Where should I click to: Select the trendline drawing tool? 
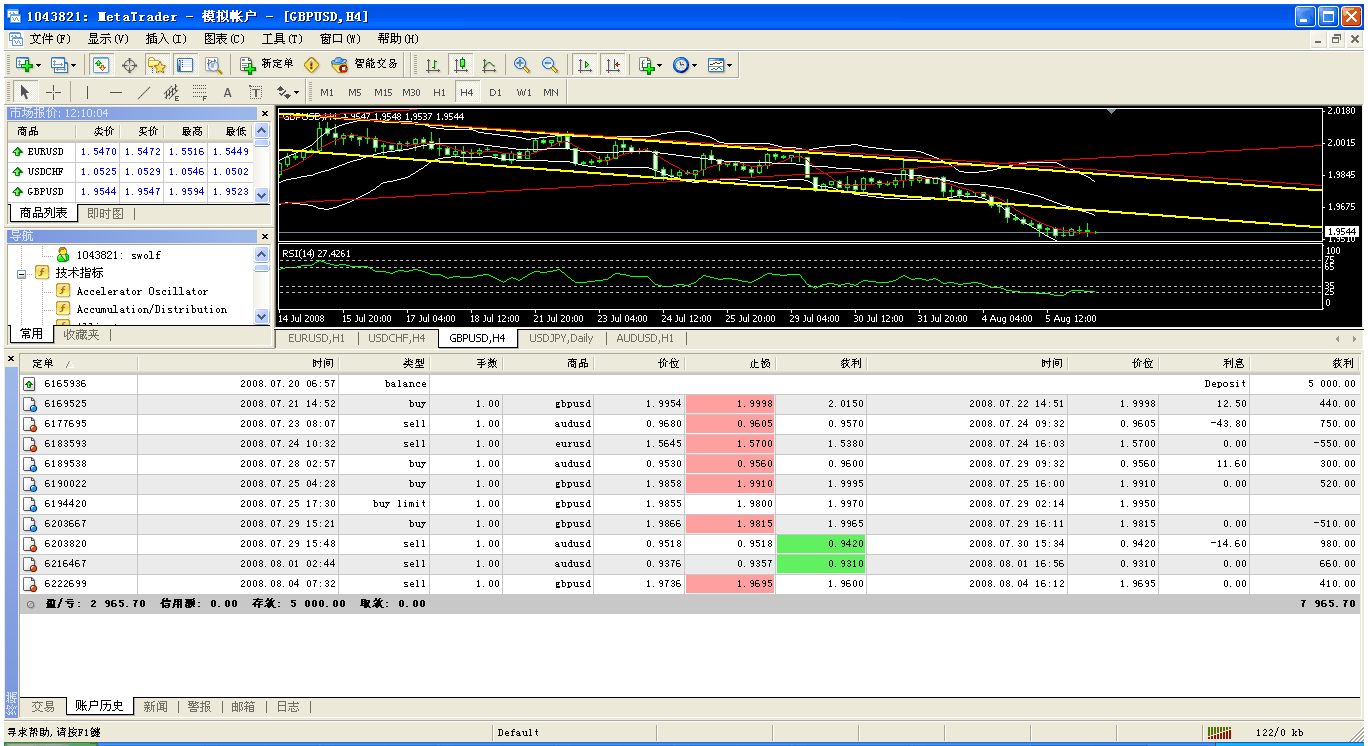tap(143, 92)
